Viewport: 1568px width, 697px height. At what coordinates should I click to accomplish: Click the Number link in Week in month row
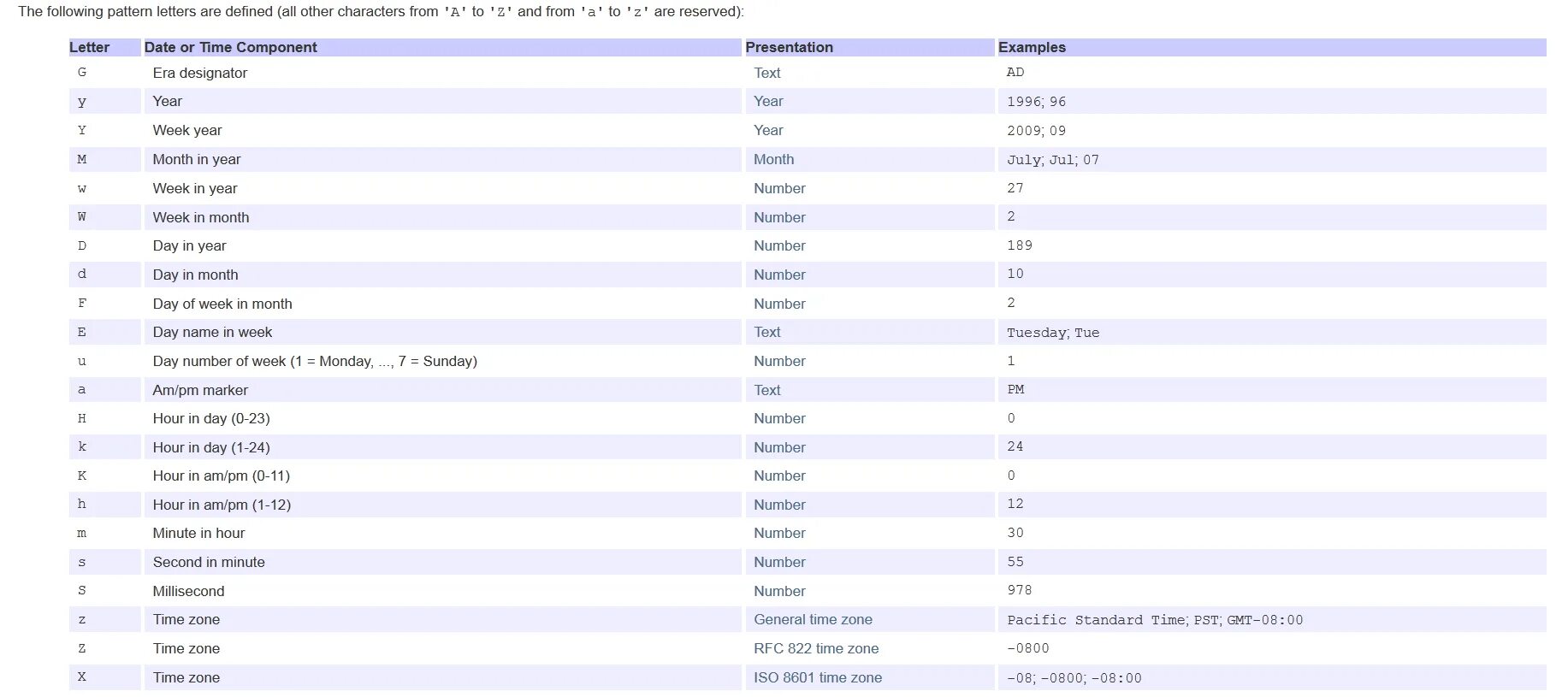(779, 217)
